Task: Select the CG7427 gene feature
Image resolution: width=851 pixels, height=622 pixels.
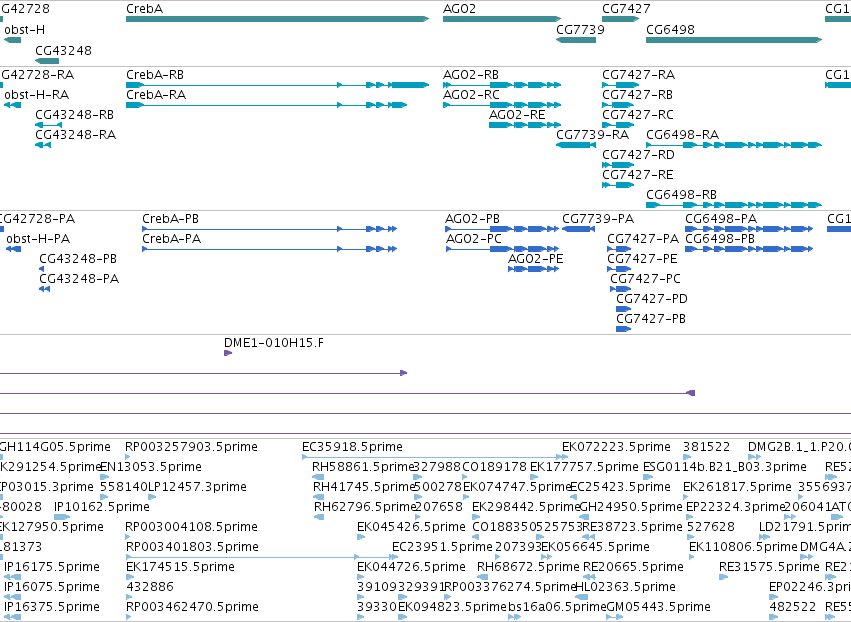Action: (621, 19)
